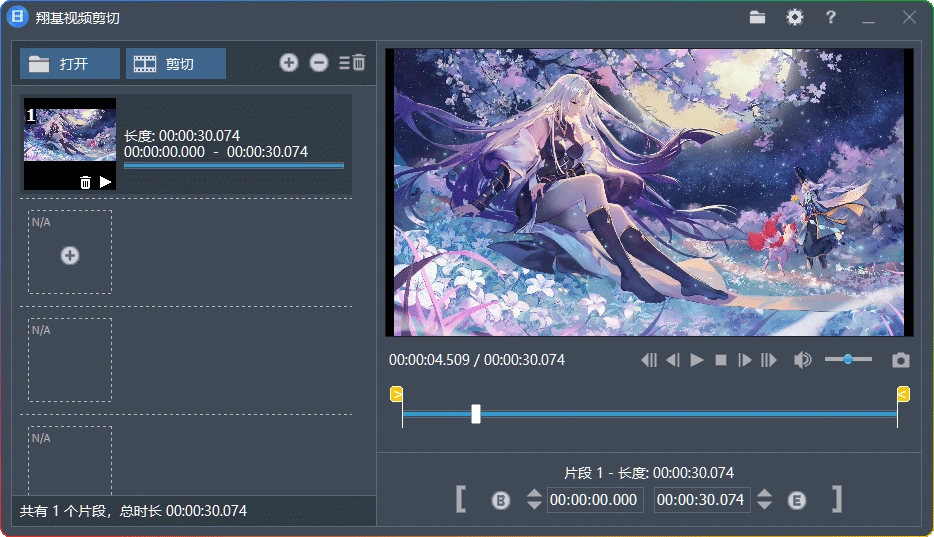934x537 pixels.
Task: Click the plus icon in the empty N/A slot
Action: click(x=70, y=255)
